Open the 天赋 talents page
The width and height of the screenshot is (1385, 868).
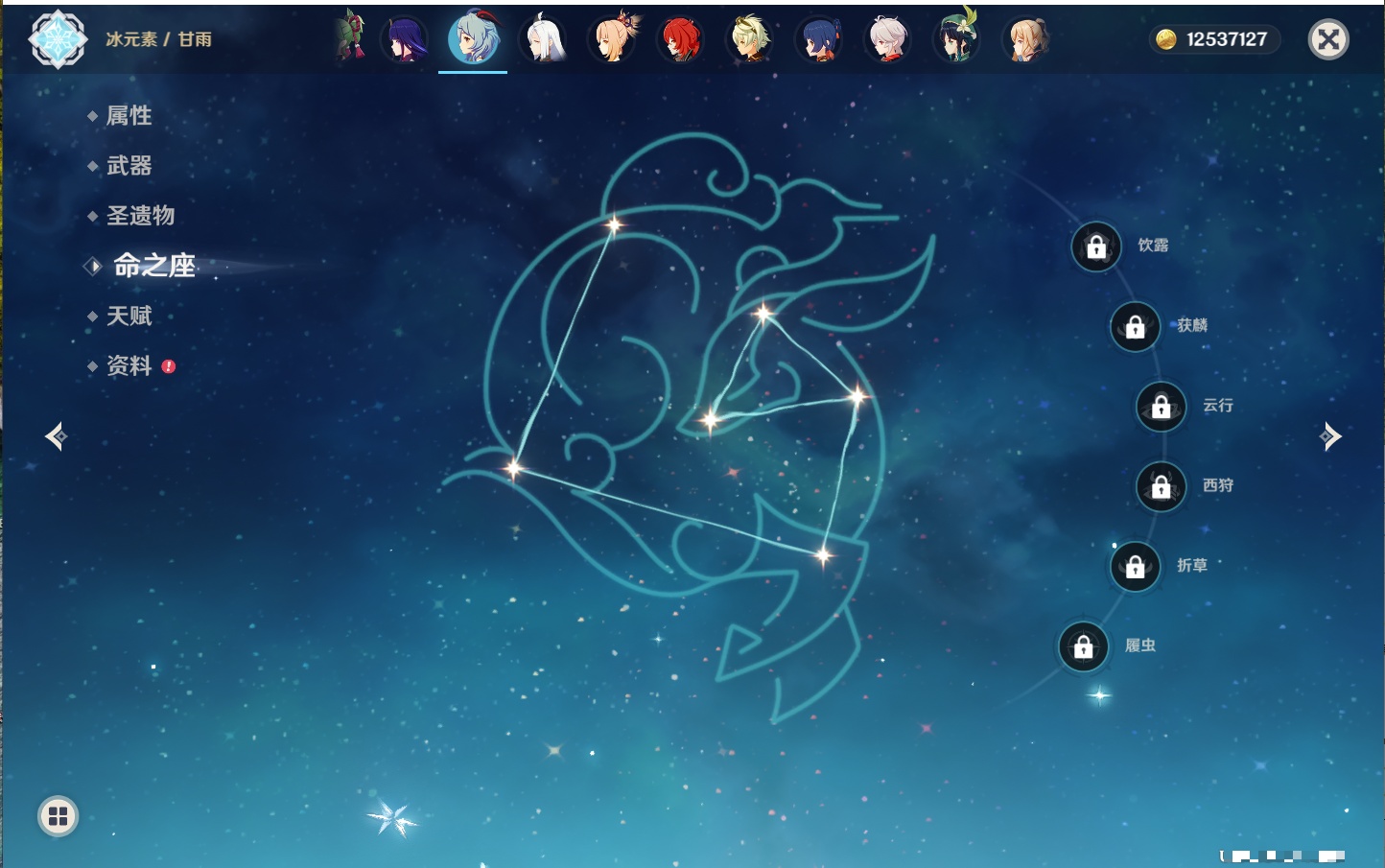[129, 316]
